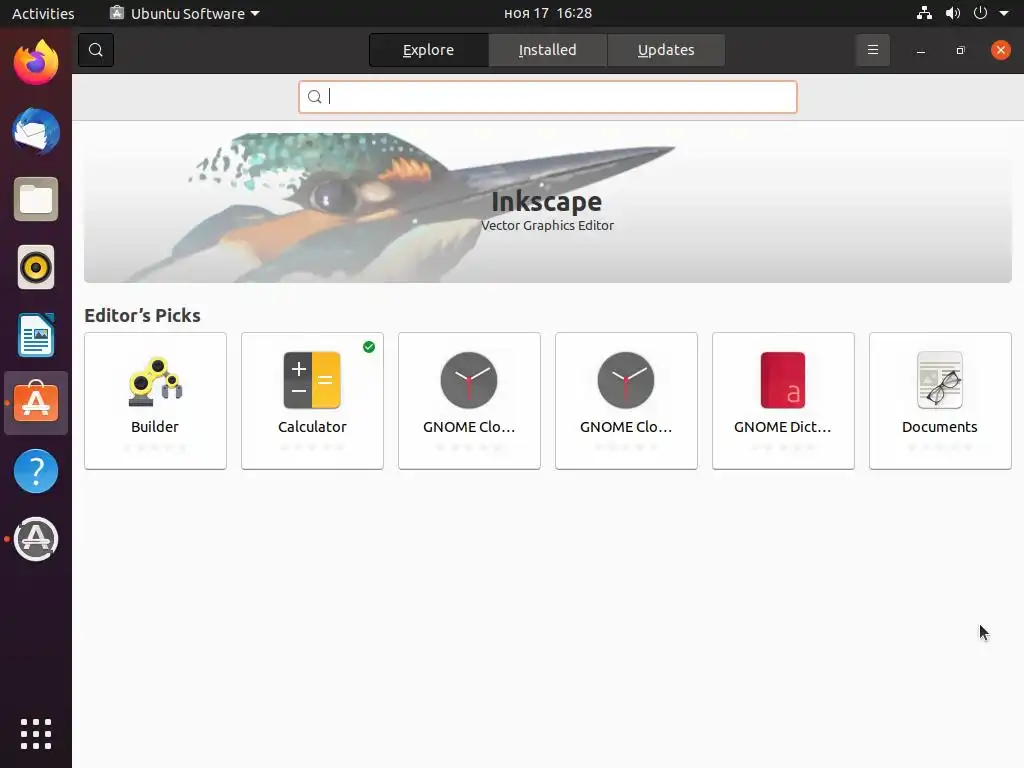Click the volume icon in top bar
This screenshot has height=768, width=1024.
coord(953,13)
